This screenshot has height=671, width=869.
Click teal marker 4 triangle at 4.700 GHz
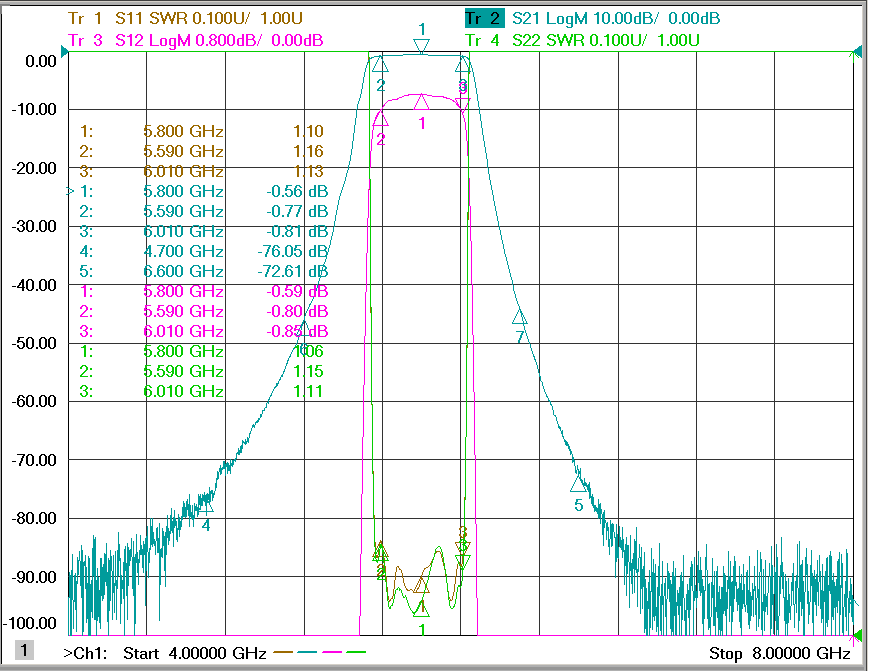pyautogui.click(x=206, y=505)
